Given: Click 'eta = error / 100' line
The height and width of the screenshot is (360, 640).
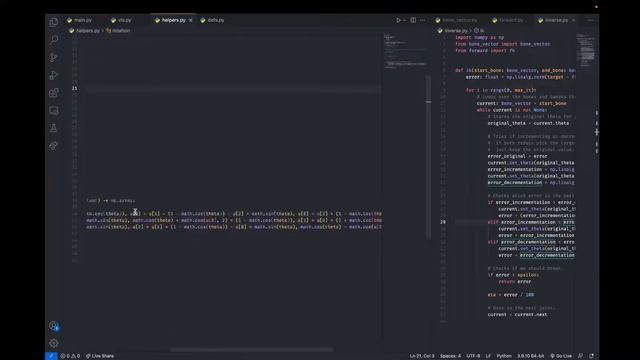Looking at the screenshot, I should pos(511,295).
